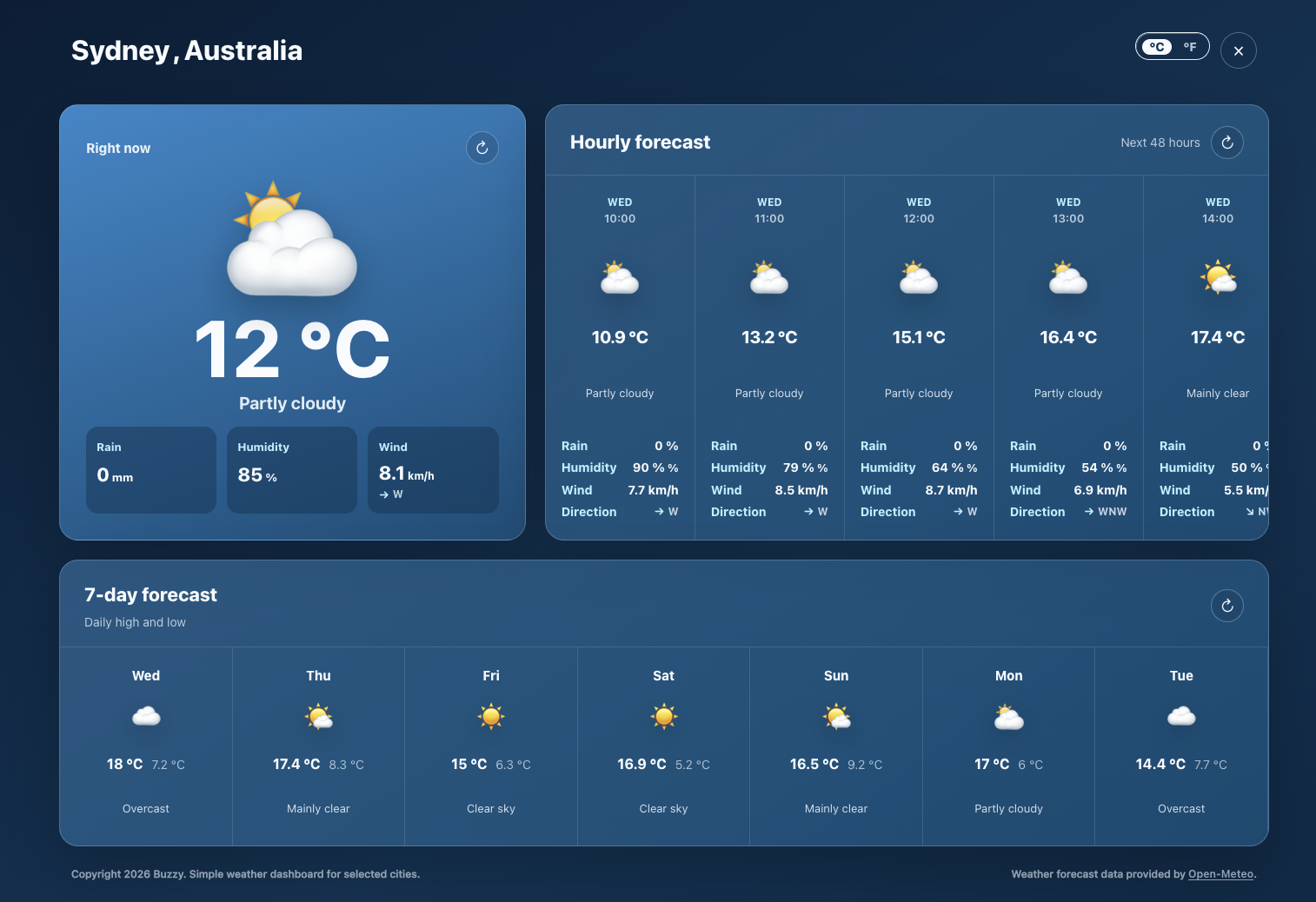Click the Right now label
The height and width of the screenshot is (902, 1316).
pyautogui.click(x=118, y=149)
